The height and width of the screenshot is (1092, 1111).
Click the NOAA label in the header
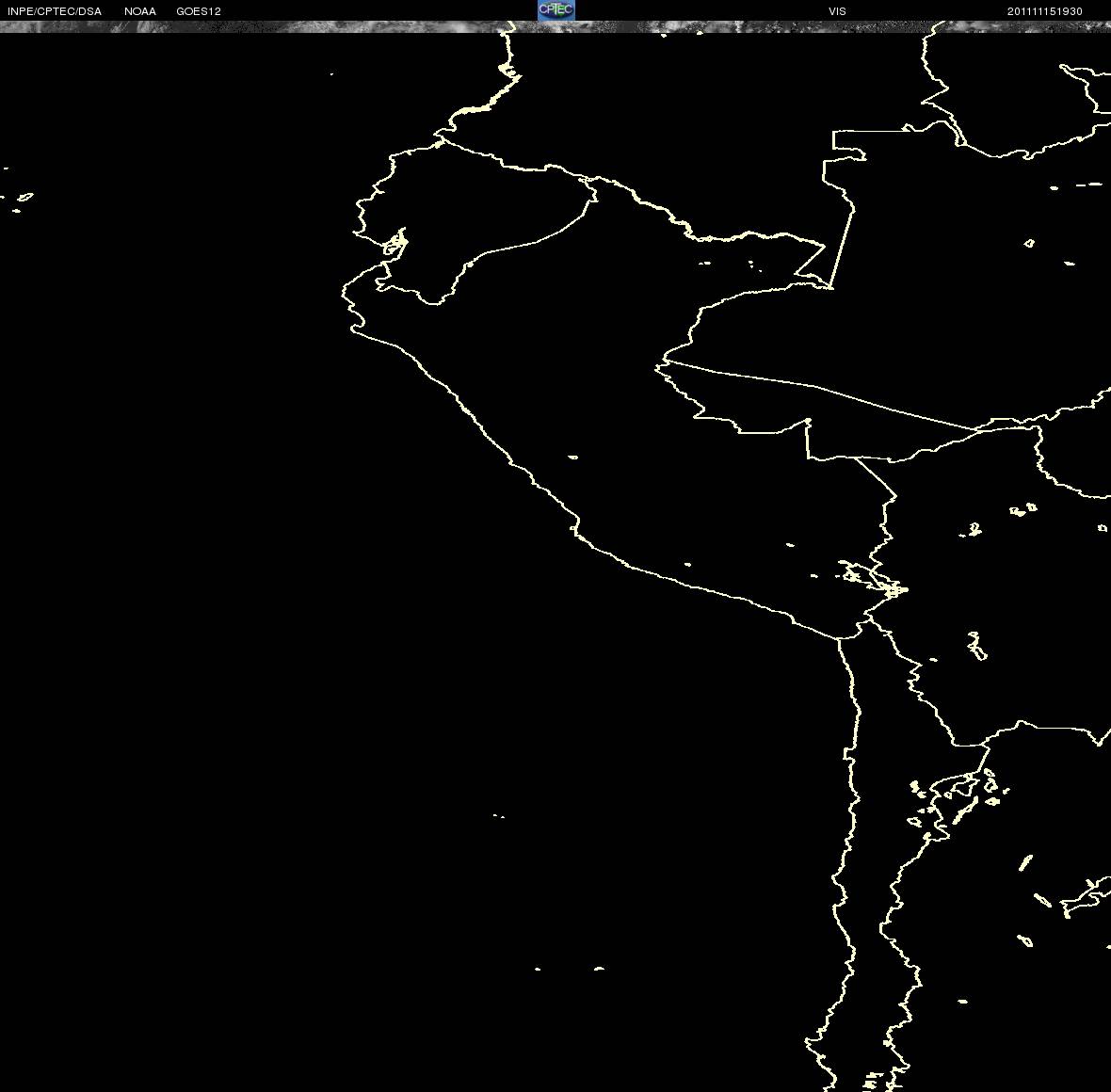139,11
